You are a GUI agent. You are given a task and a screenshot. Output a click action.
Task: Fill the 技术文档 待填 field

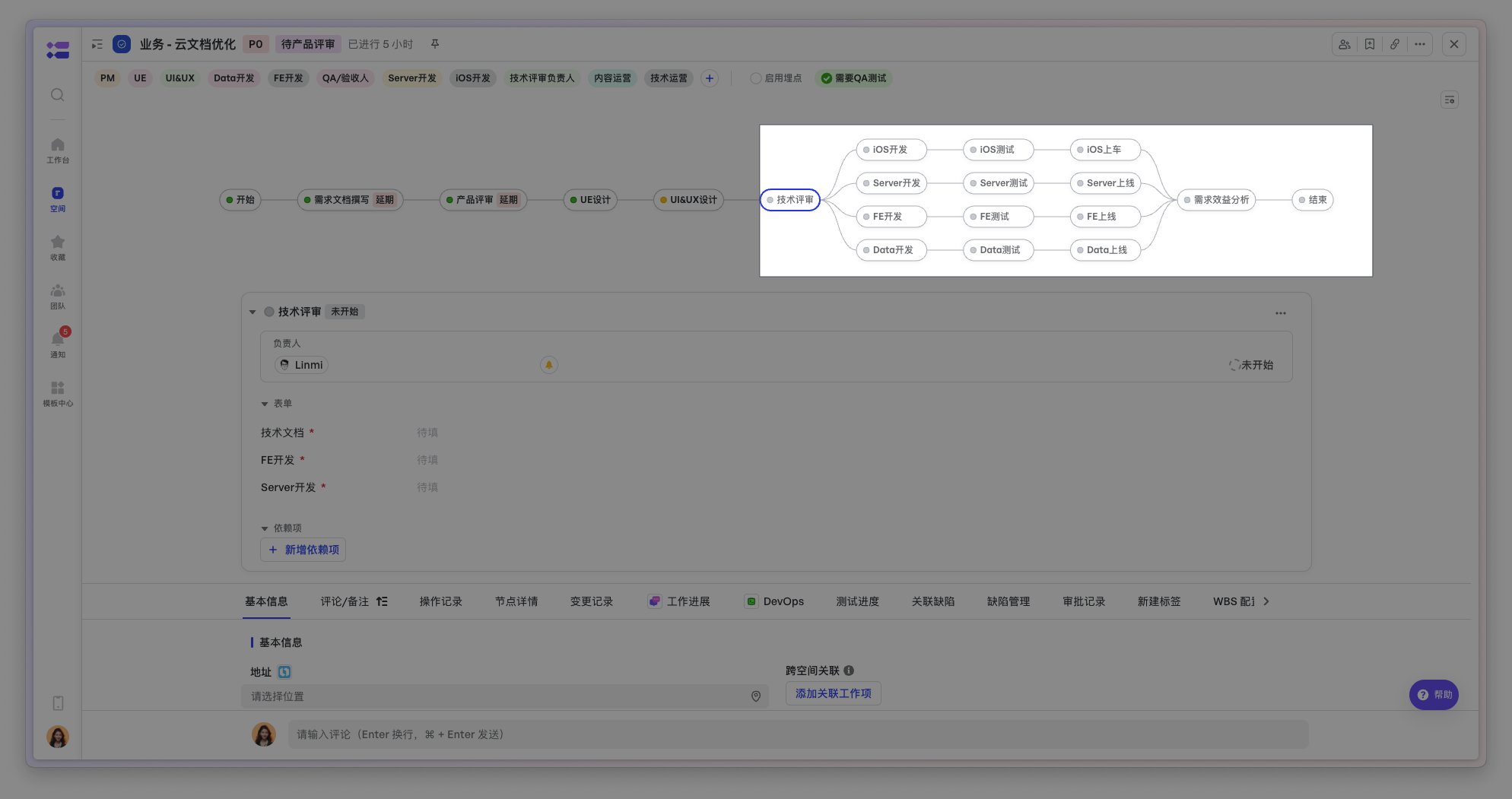tap(427, 433)
